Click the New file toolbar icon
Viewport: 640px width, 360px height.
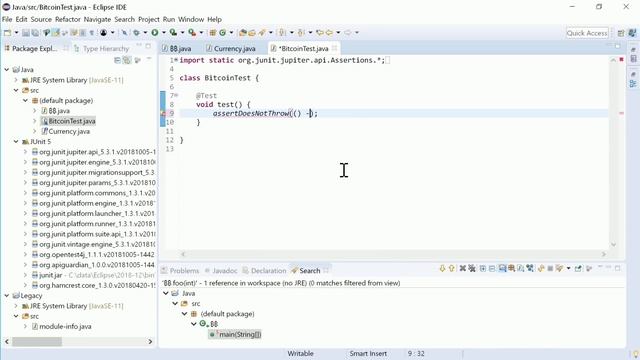click(x=7, y=33)
